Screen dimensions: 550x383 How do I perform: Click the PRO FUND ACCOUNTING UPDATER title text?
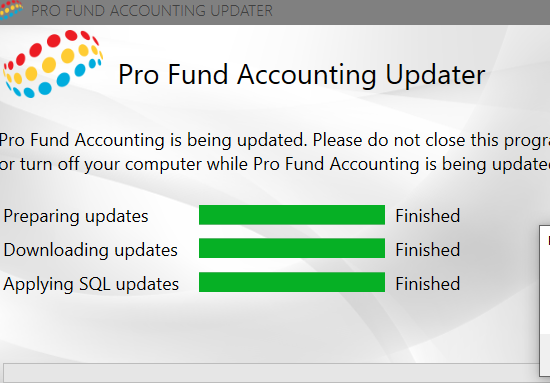tap(152, 11)
